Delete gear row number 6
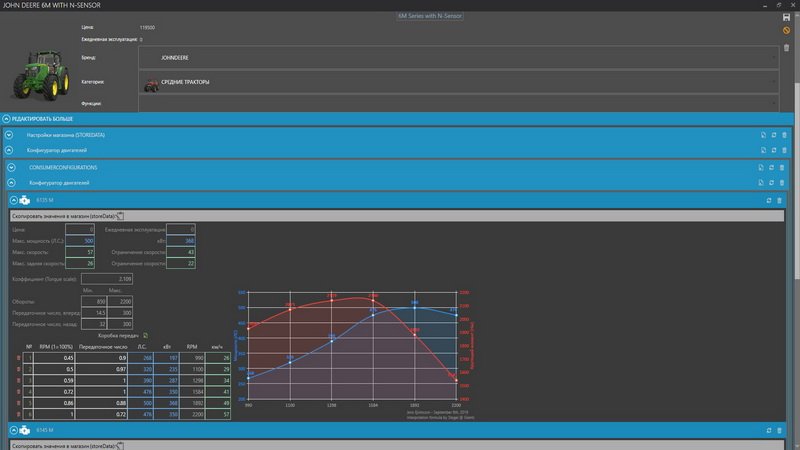The width and height of the screenshot is (800, 450). (x=19, y=414)
